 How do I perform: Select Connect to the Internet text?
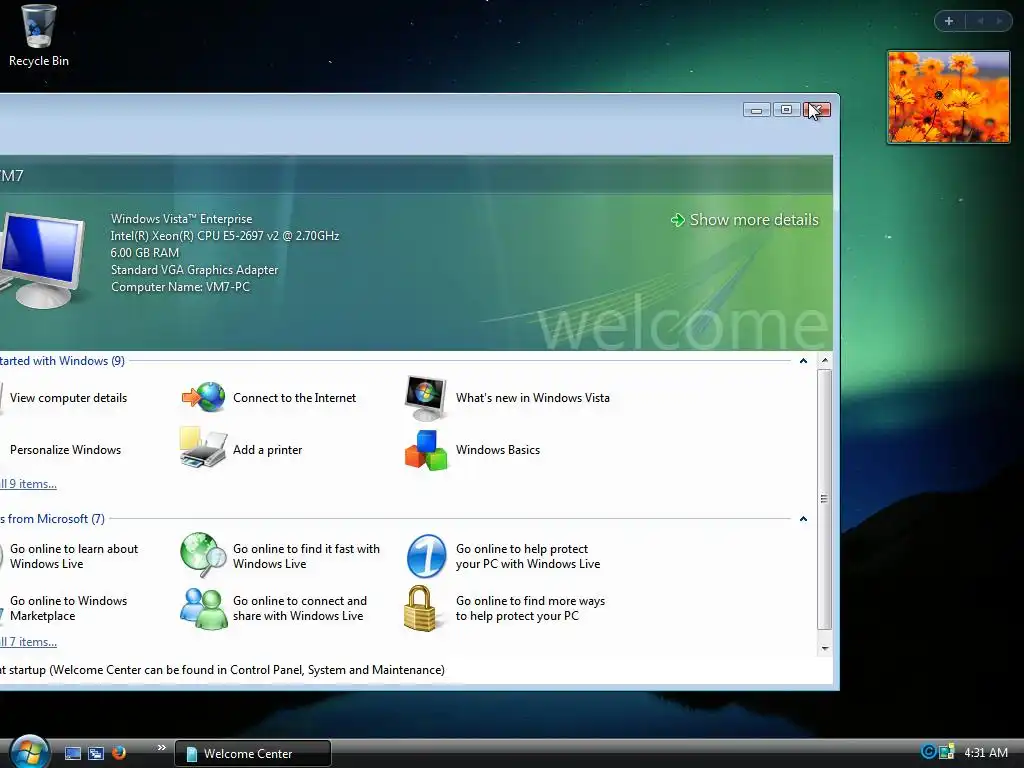point(295,398)
